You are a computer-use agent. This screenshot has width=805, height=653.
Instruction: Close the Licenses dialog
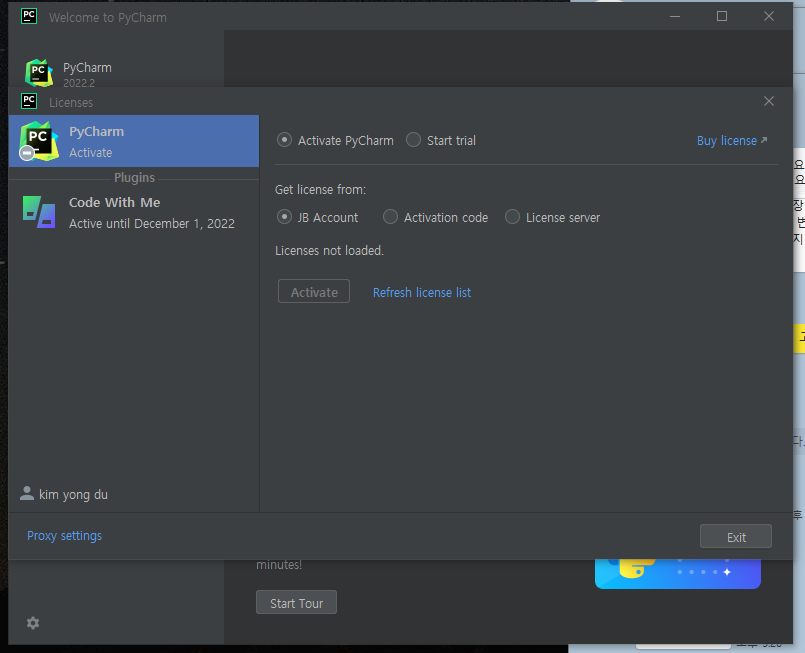point(769,101)
